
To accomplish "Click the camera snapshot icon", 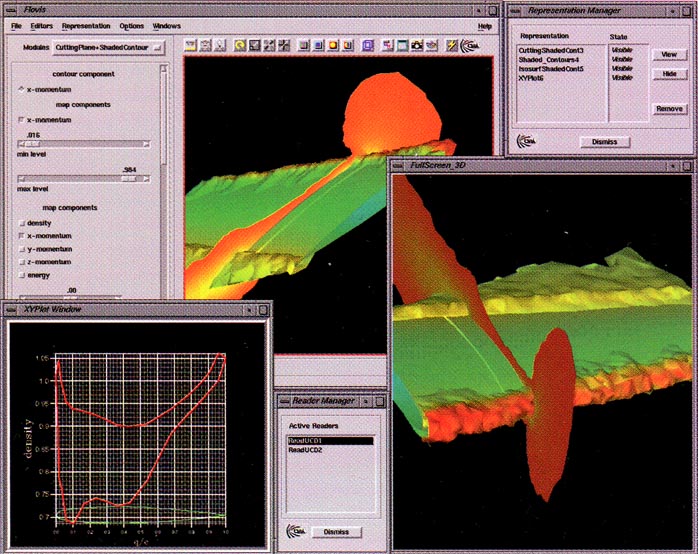I will (x=417, y=45).
